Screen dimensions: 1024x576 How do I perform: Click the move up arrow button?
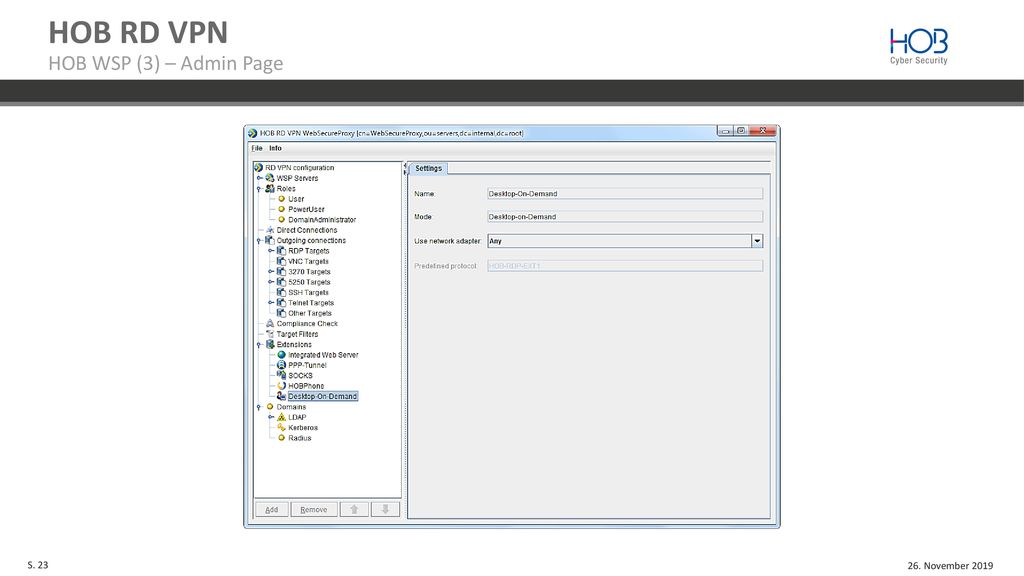pyautogui.click(x=354, y=509)
